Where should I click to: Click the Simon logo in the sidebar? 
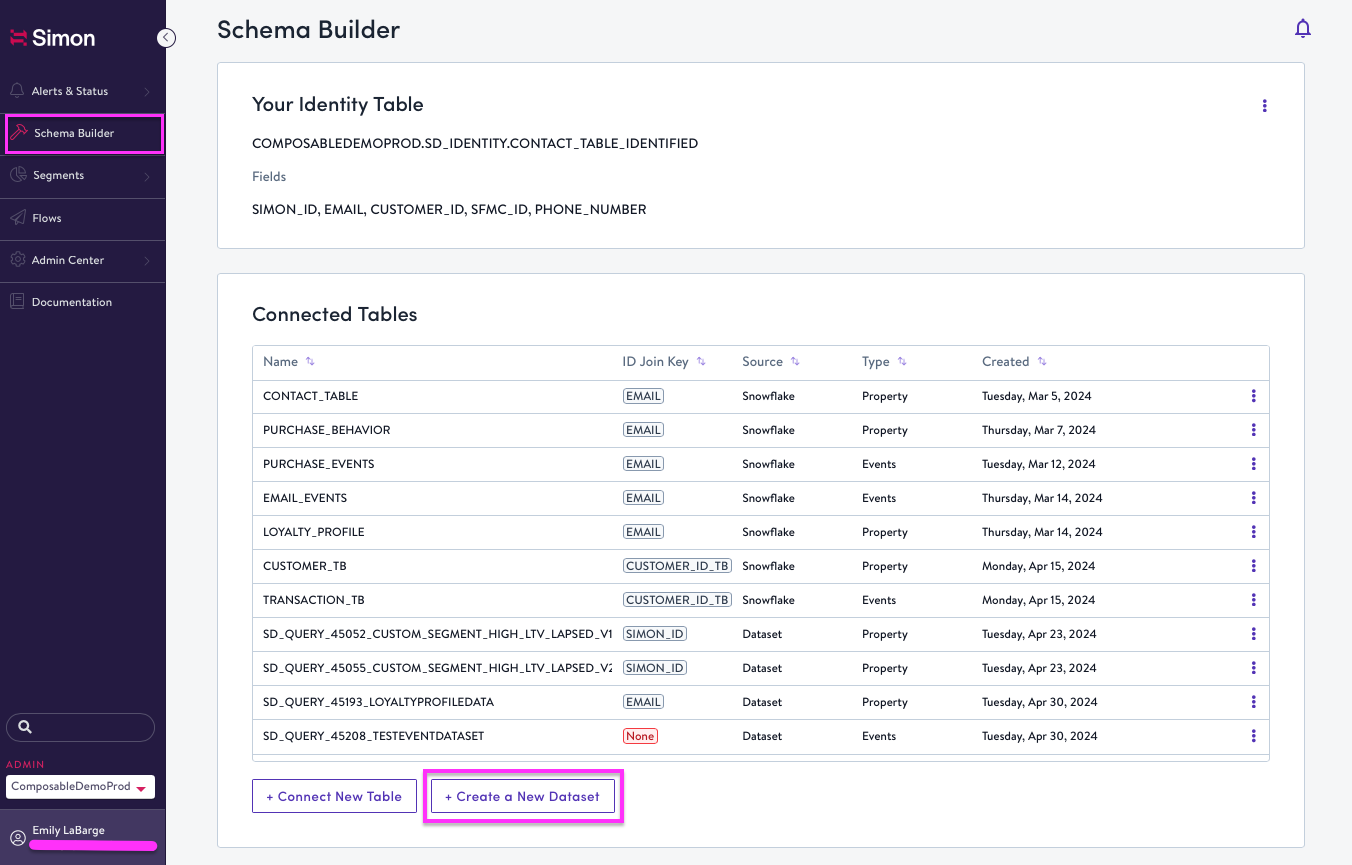click(x=52, y=37)
